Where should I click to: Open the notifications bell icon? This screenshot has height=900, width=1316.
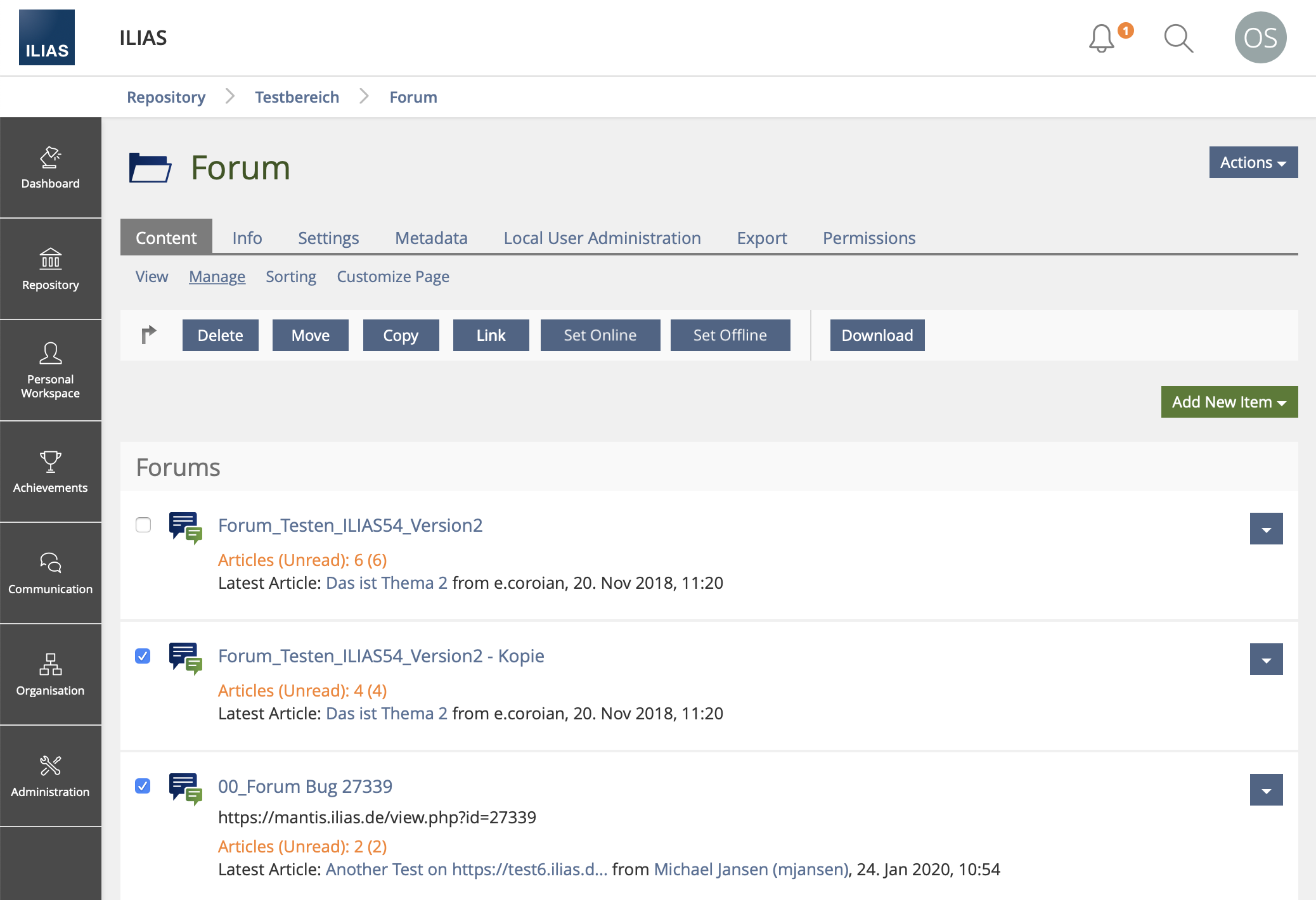click(1102, 39)
